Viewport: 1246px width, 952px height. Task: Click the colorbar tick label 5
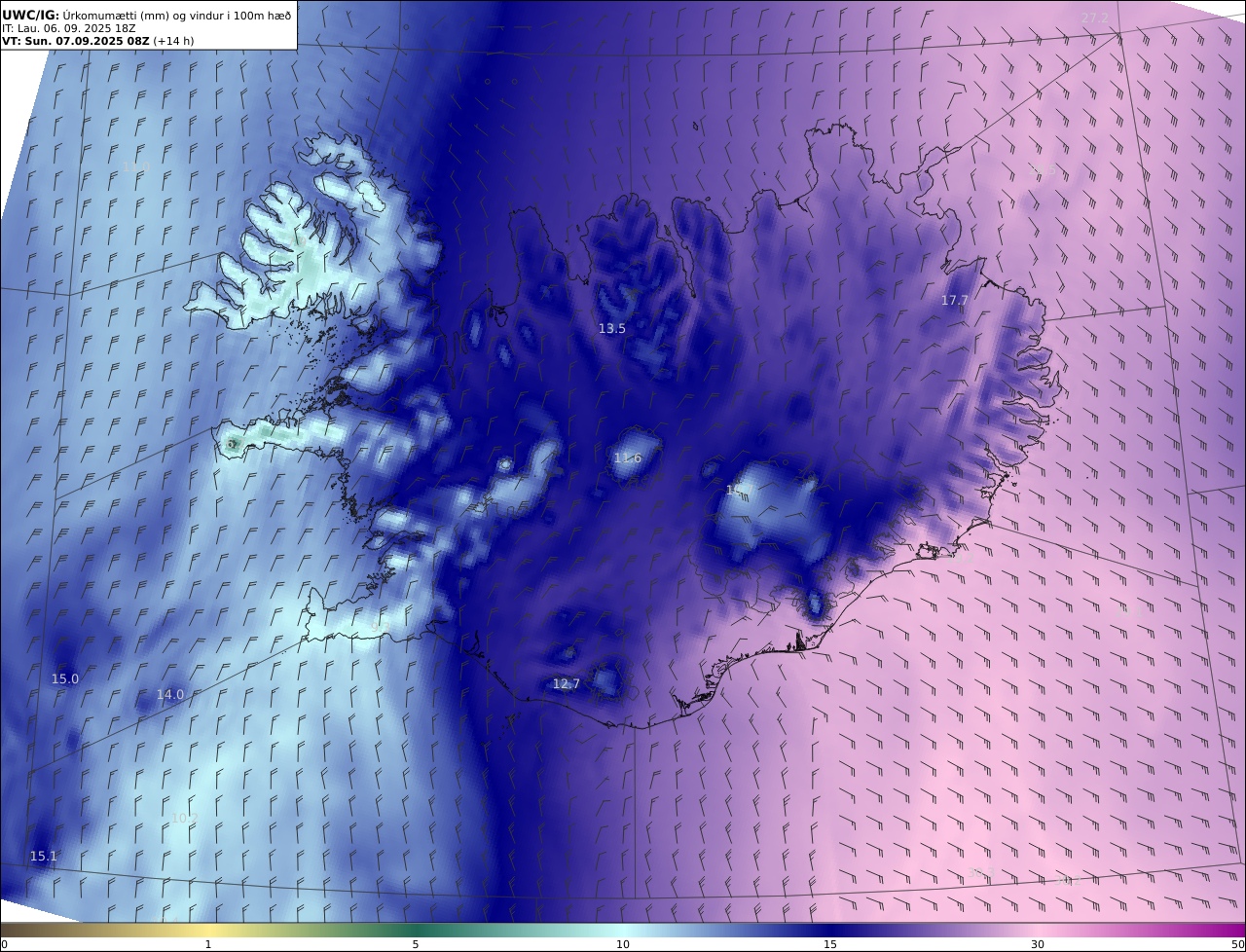[416, 944]
